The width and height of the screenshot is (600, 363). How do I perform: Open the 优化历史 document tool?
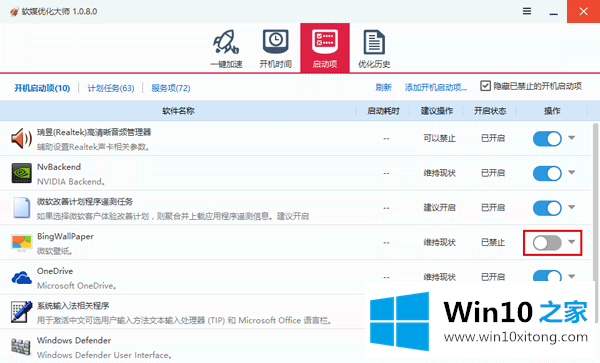click(374, 49)
